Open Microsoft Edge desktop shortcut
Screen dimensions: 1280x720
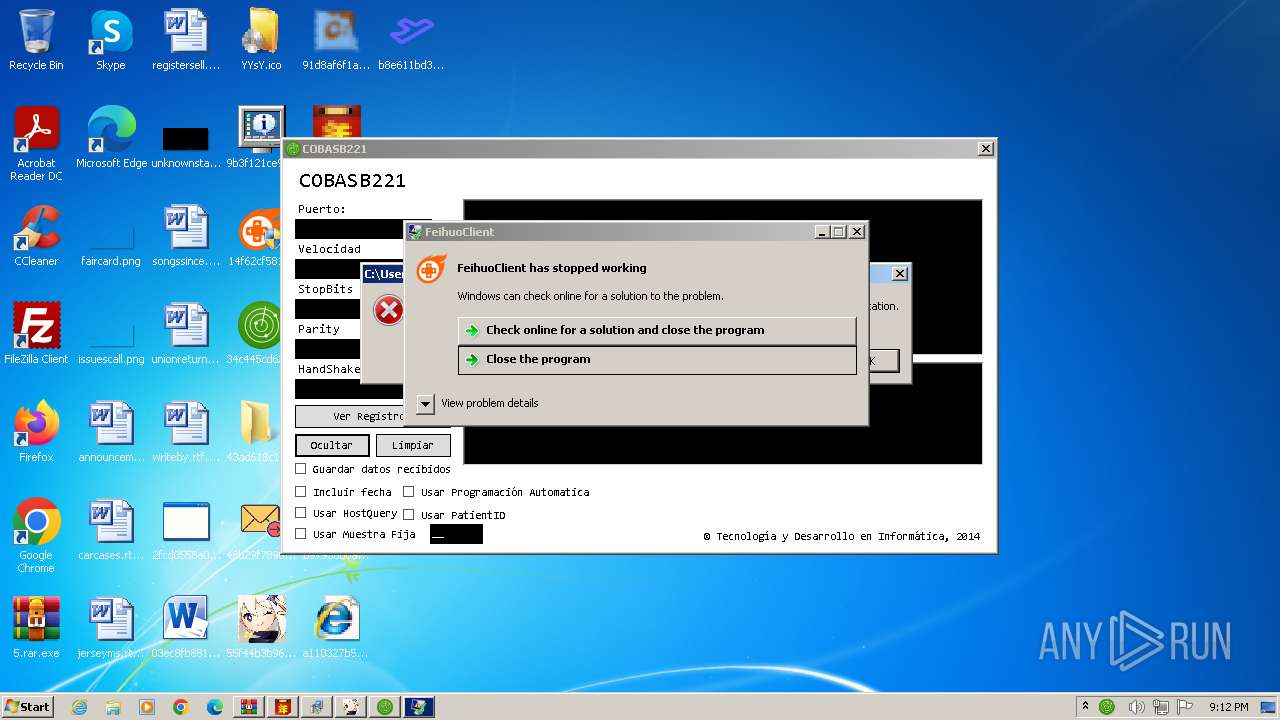(111, 137)
